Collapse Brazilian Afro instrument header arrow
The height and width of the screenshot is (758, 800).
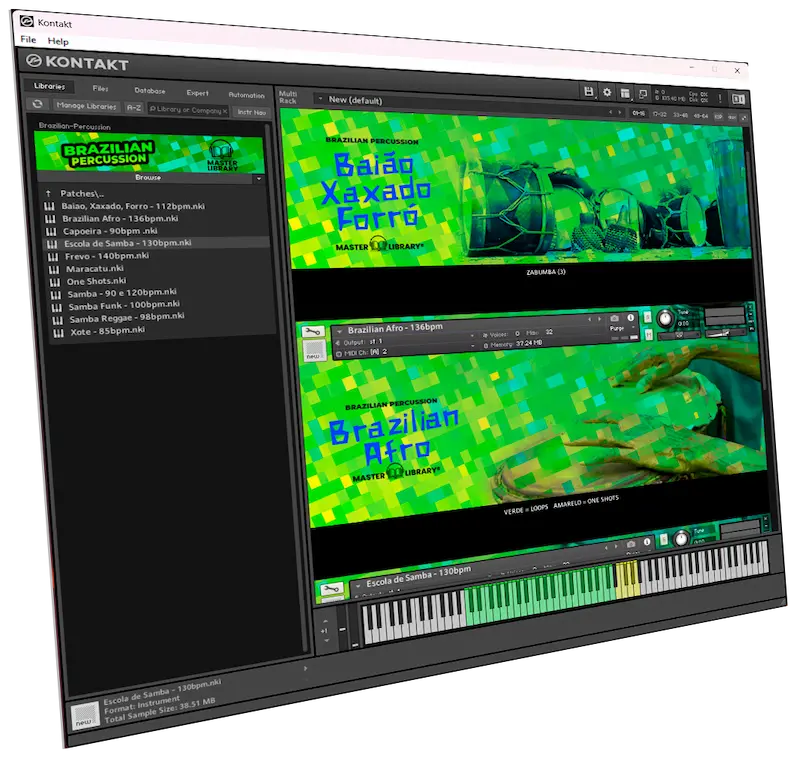tap(339, 331)
